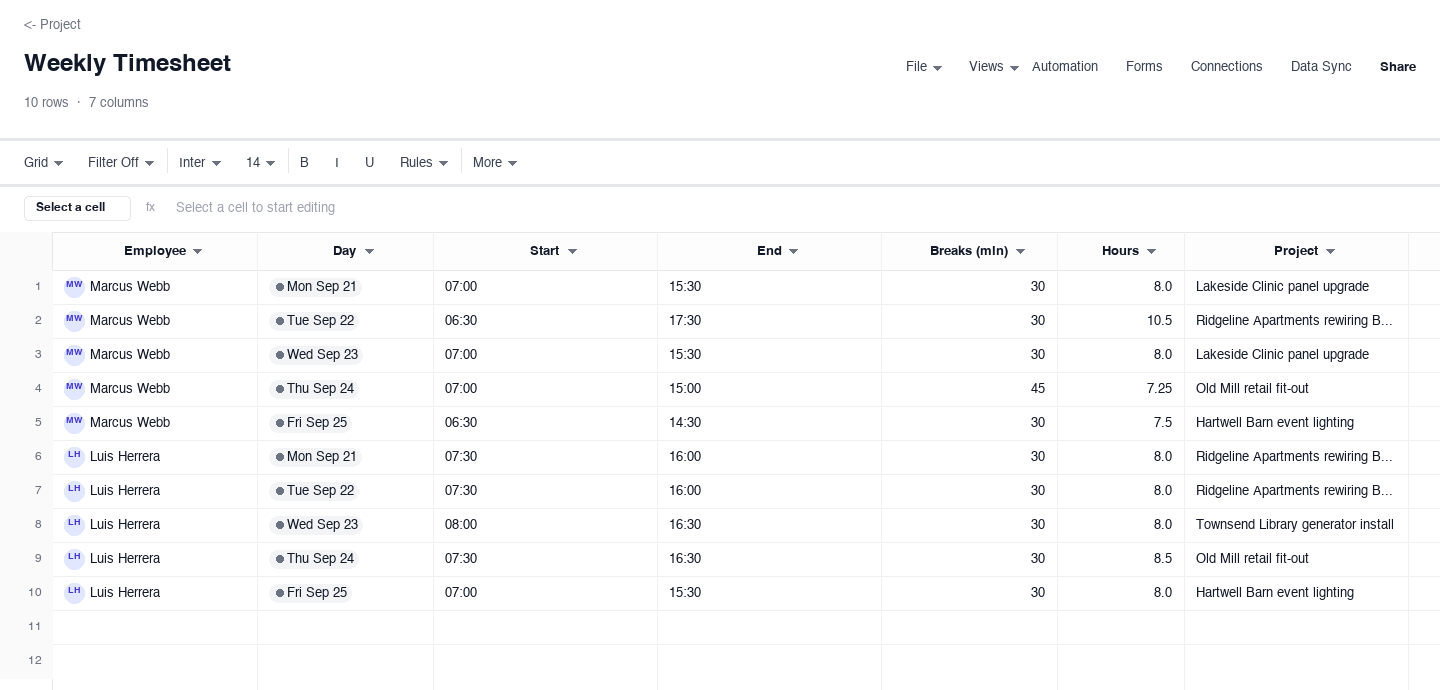Select Mon Sep 21 tag in row 1
This screenshot has height=690, width=1440.
point(315,287)
